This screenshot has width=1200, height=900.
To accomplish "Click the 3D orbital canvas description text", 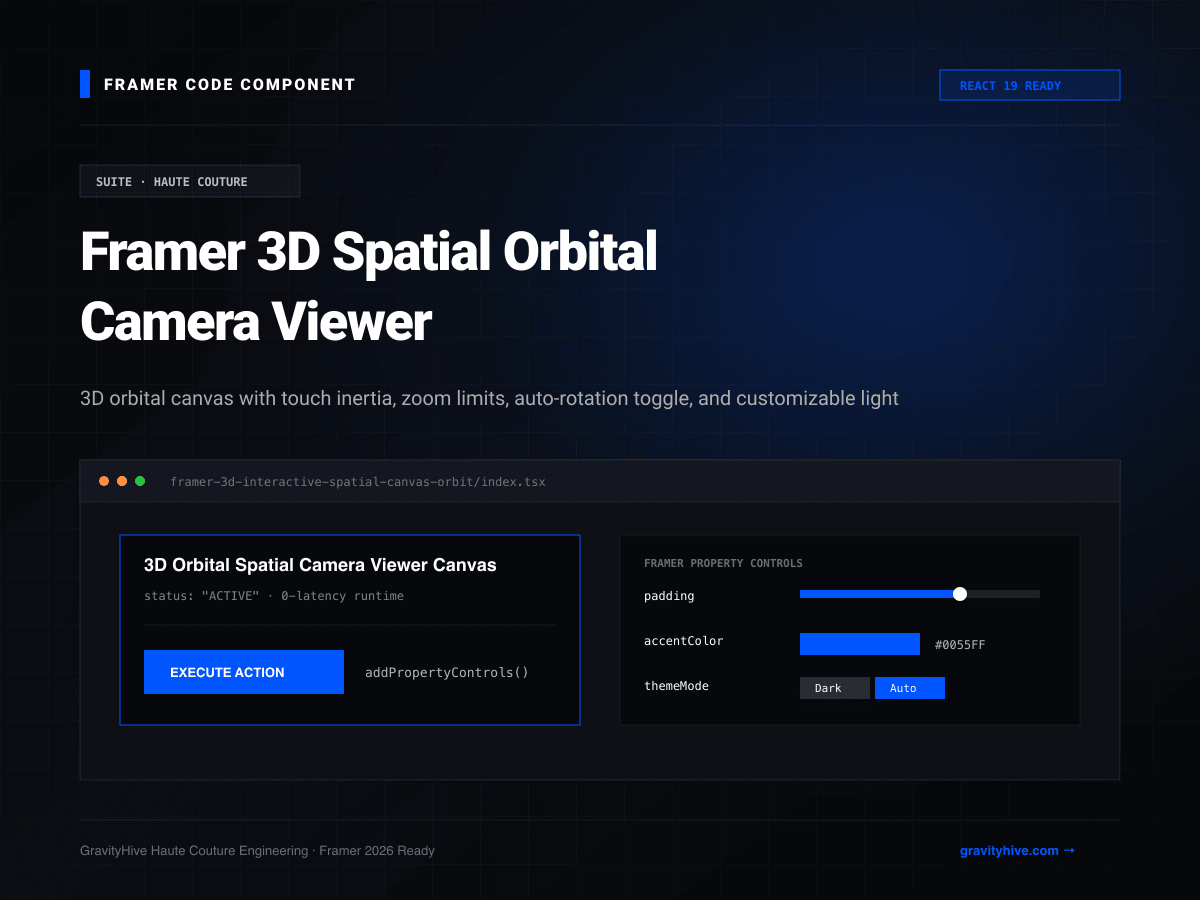I will coord(489,398).
